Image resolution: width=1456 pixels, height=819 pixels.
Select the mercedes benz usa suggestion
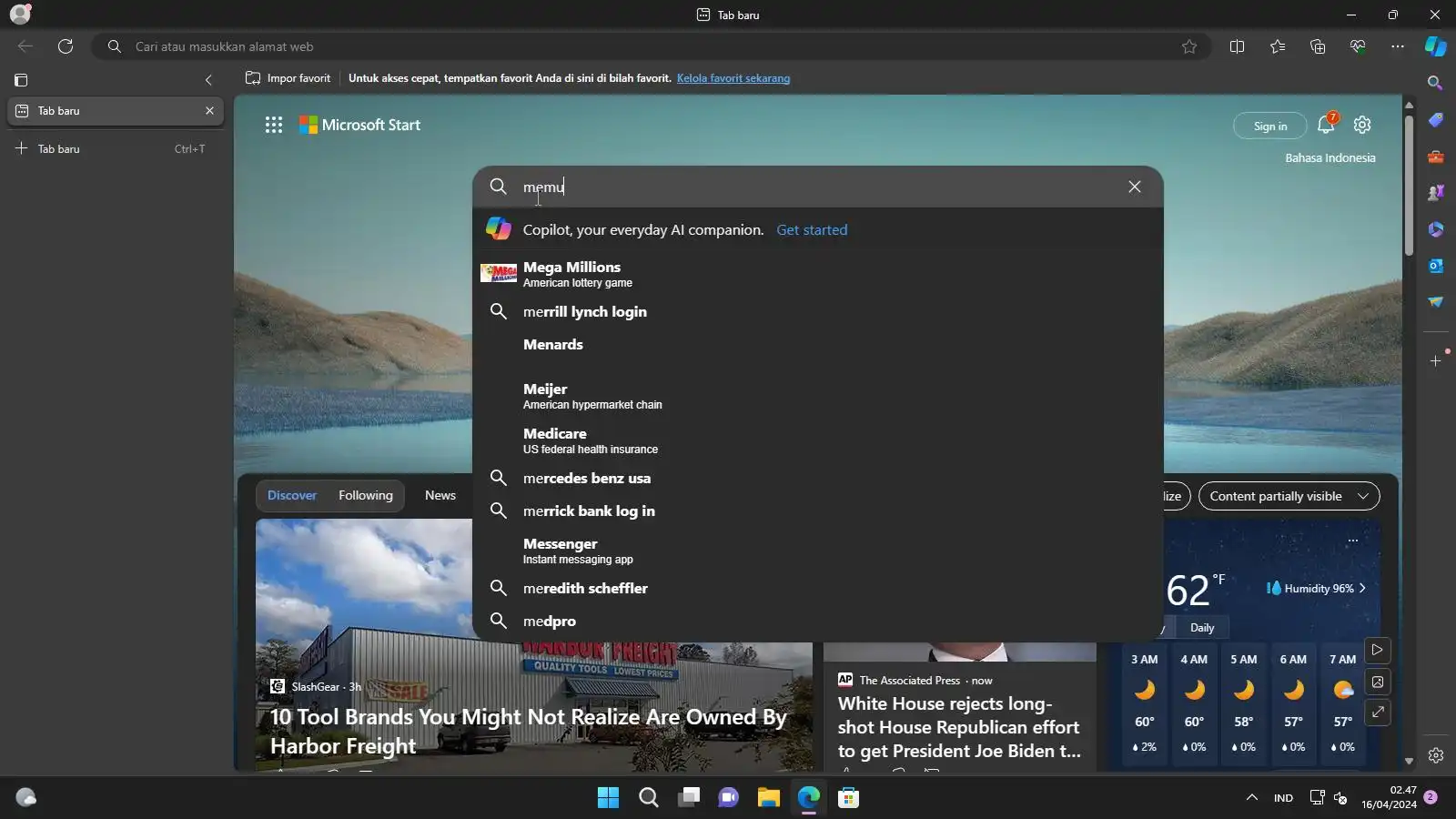point(817,479)
